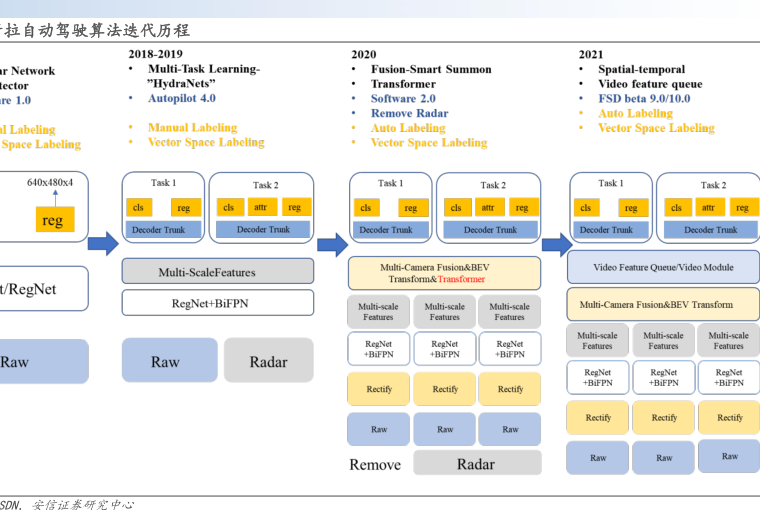Screen dimensions: 760x510
Task: Click the "HydraNets" text
Action: [181, 83]
